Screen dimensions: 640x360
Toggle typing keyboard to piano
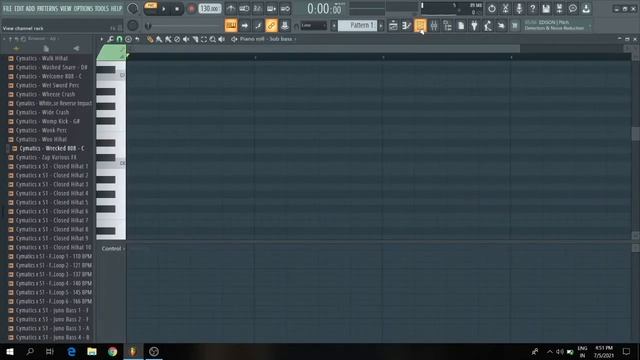pyautogui.click(x=231, y=25)
